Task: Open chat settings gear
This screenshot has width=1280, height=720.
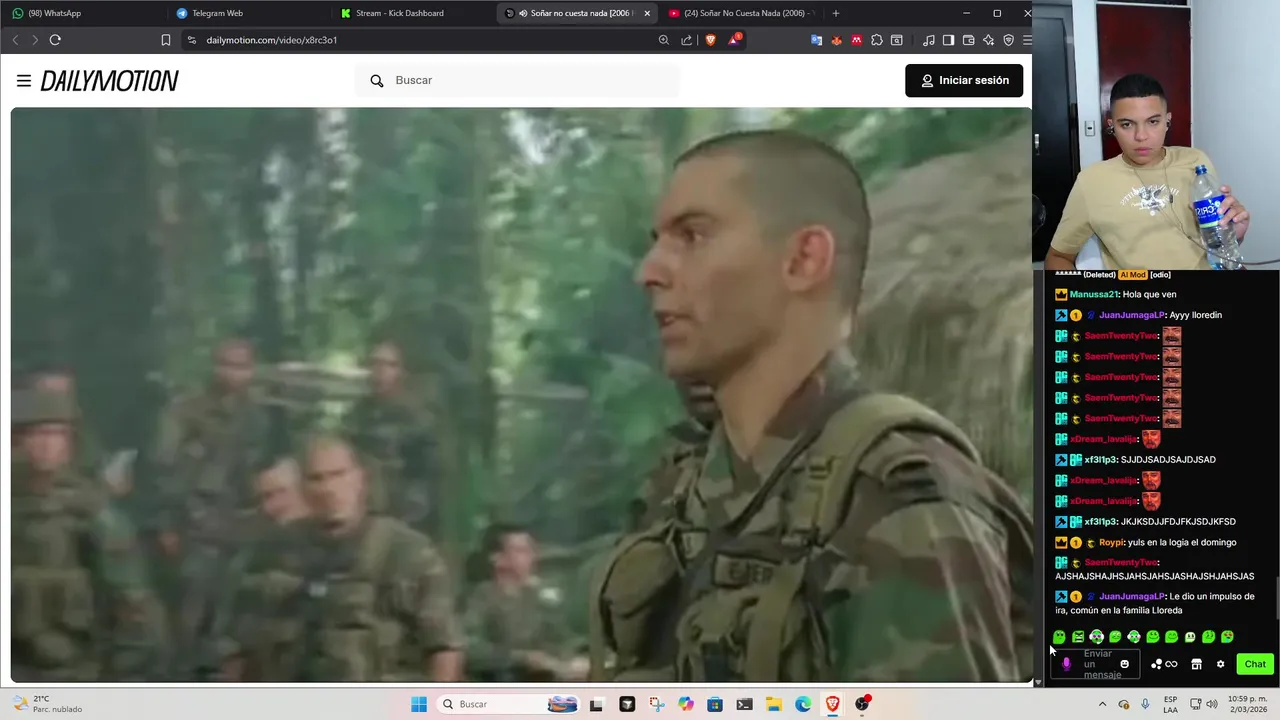Action: point(1220,664)
